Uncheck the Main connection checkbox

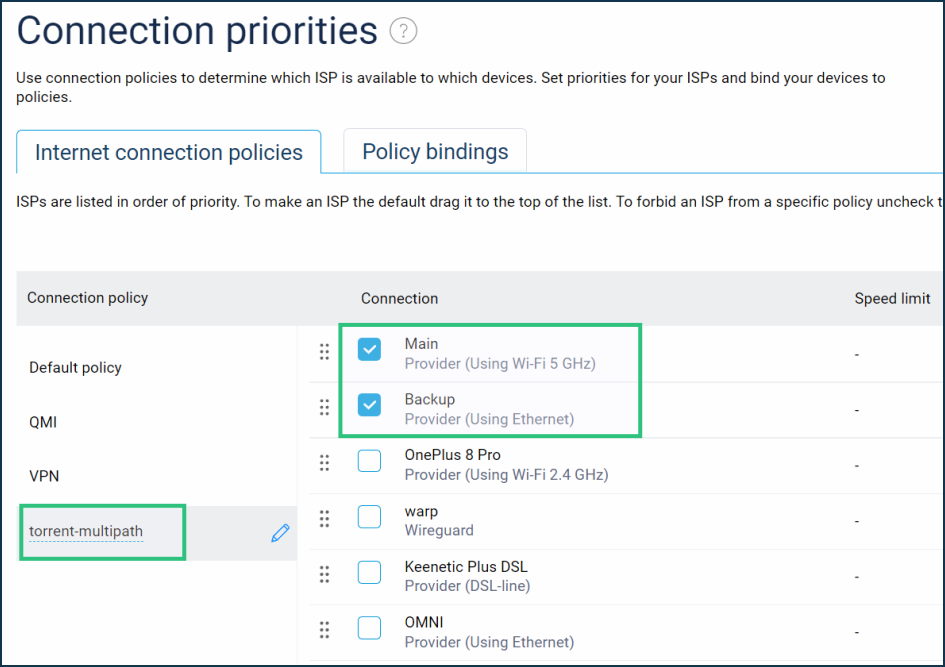point(369,349)
